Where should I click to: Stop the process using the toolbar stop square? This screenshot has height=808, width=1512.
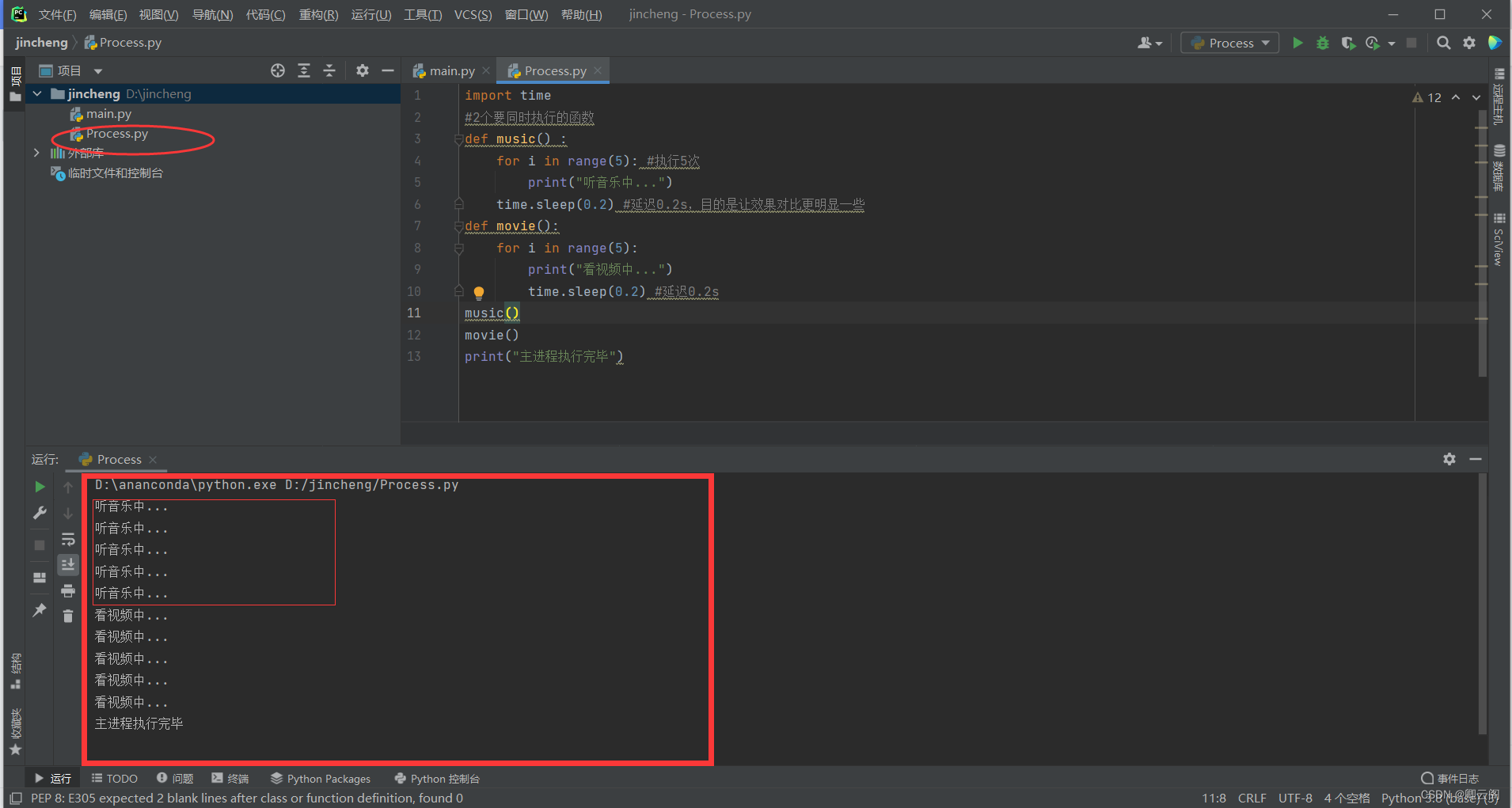point(1411,43)
